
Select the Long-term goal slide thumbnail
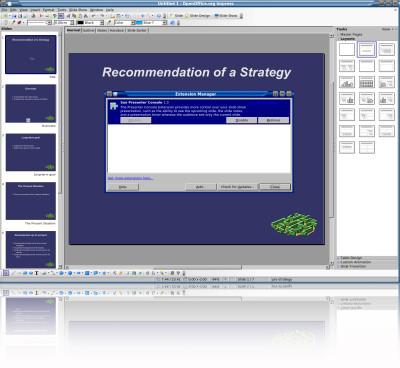(31, 152)
